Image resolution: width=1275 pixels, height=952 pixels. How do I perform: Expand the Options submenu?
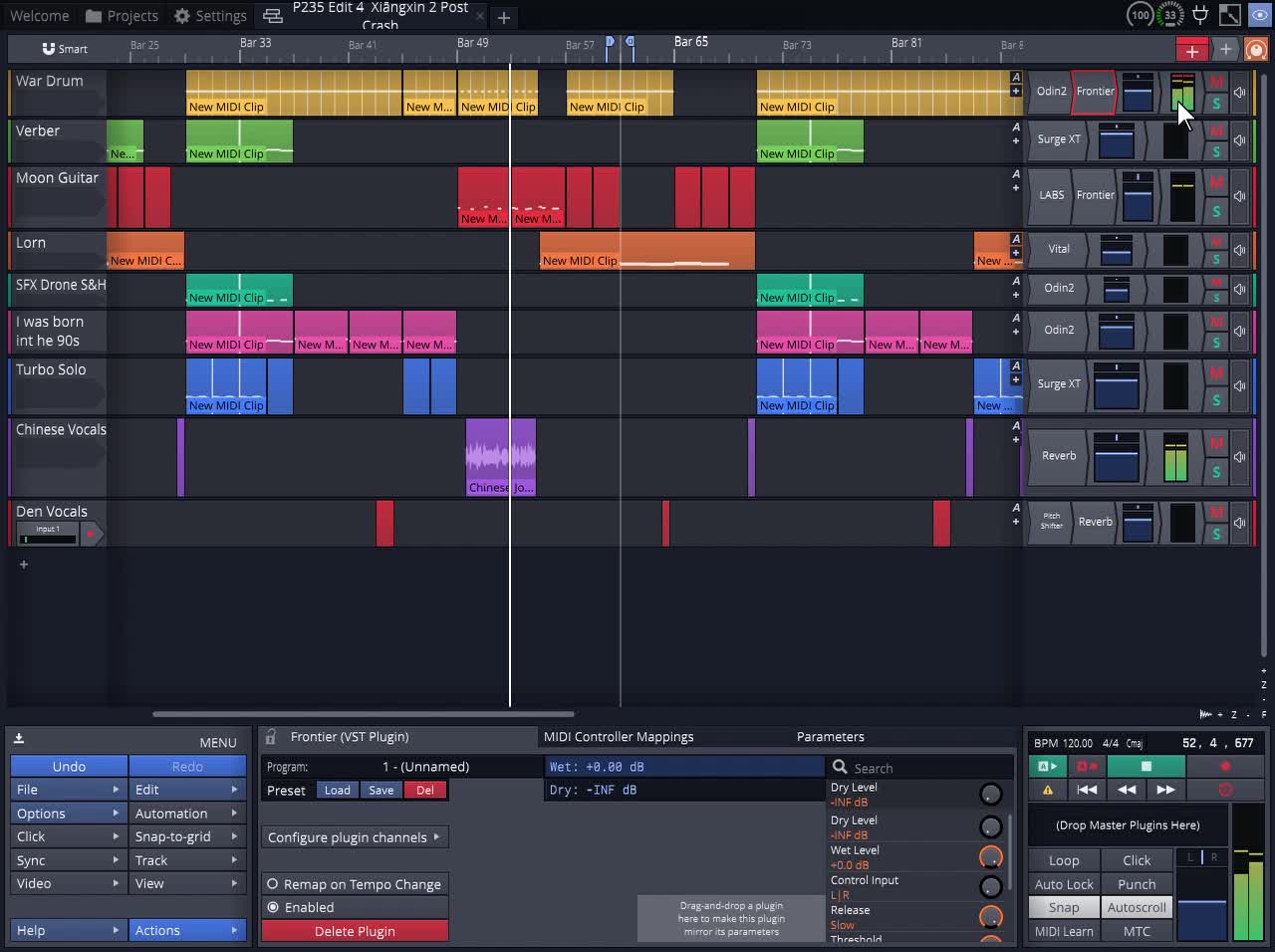(69, 814)
